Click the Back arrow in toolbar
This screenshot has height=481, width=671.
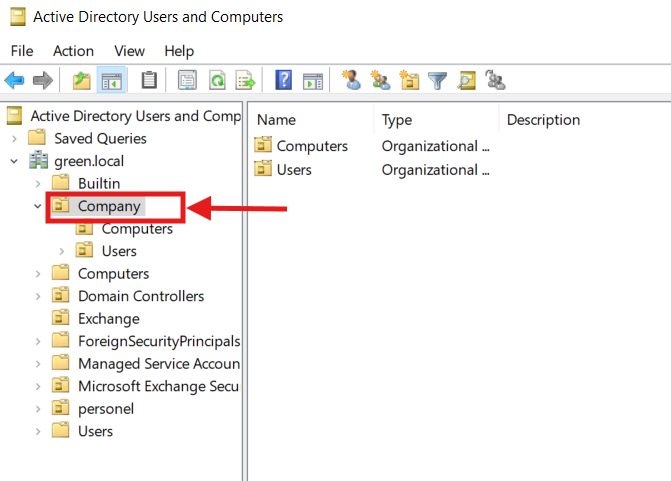[x=14, y=80]
